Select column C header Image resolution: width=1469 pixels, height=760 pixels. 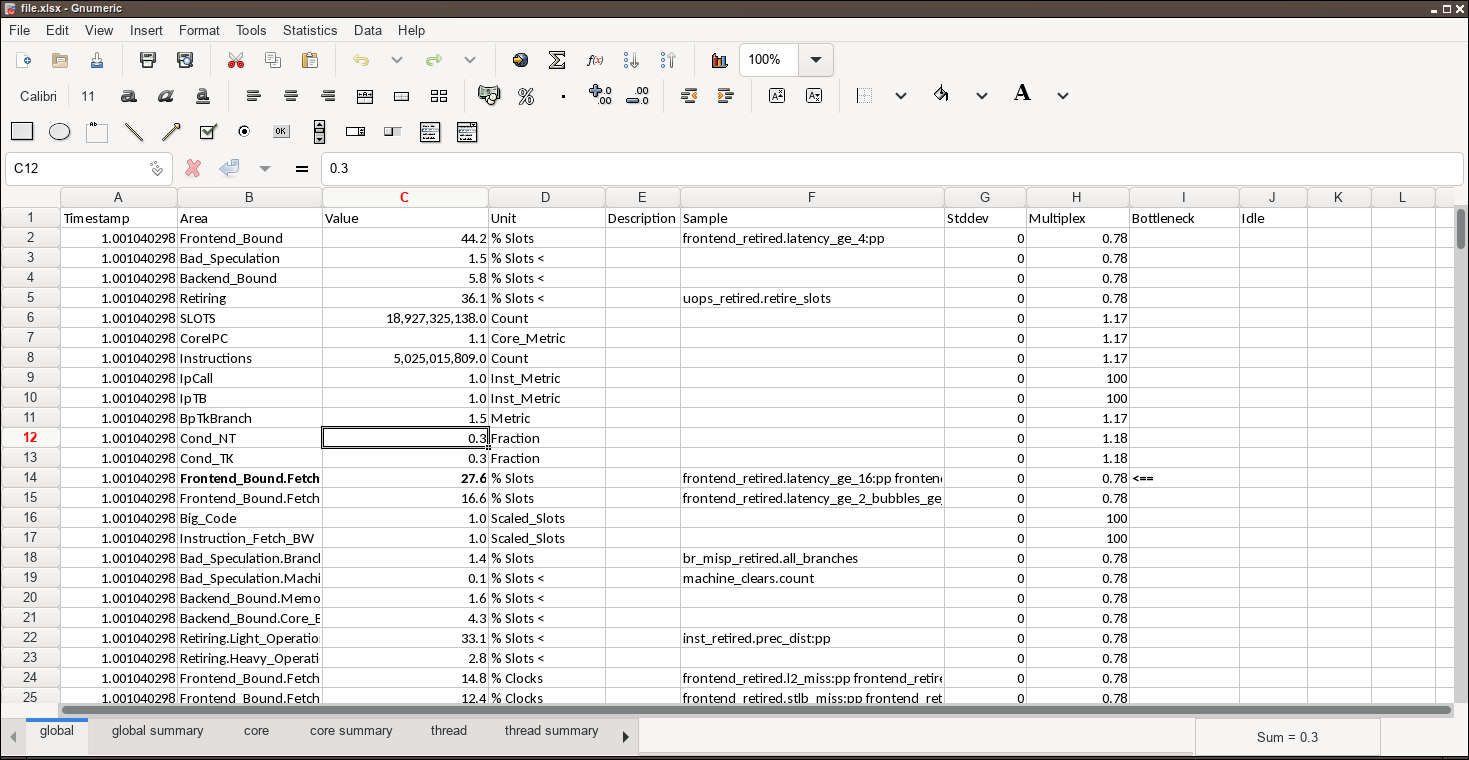pos(405,197)
